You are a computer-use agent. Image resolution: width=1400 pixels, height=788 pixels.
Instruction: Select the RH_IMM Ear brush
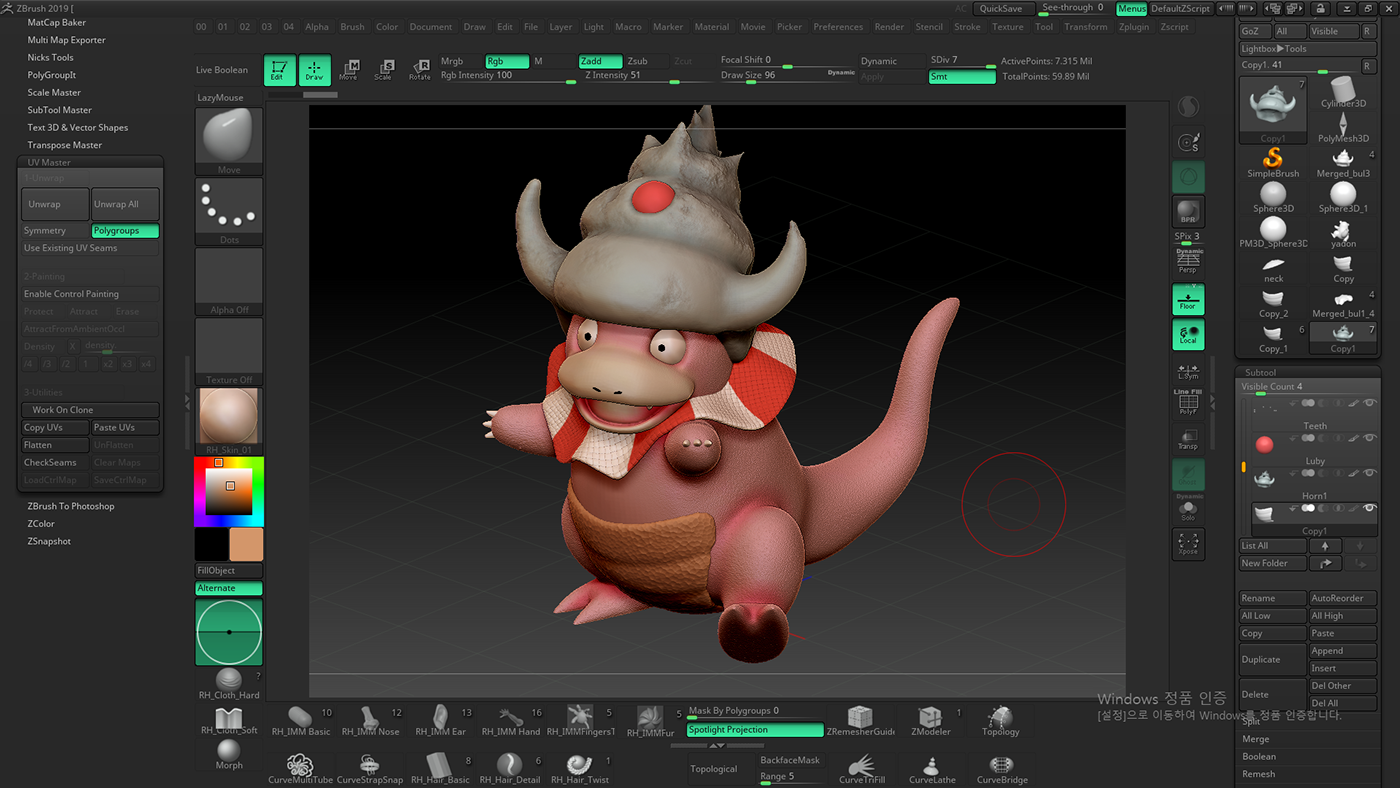[x=441, y=722]
